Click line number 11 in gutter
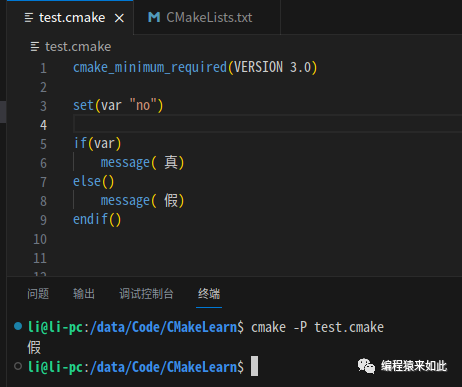 (x=40, y=258)
